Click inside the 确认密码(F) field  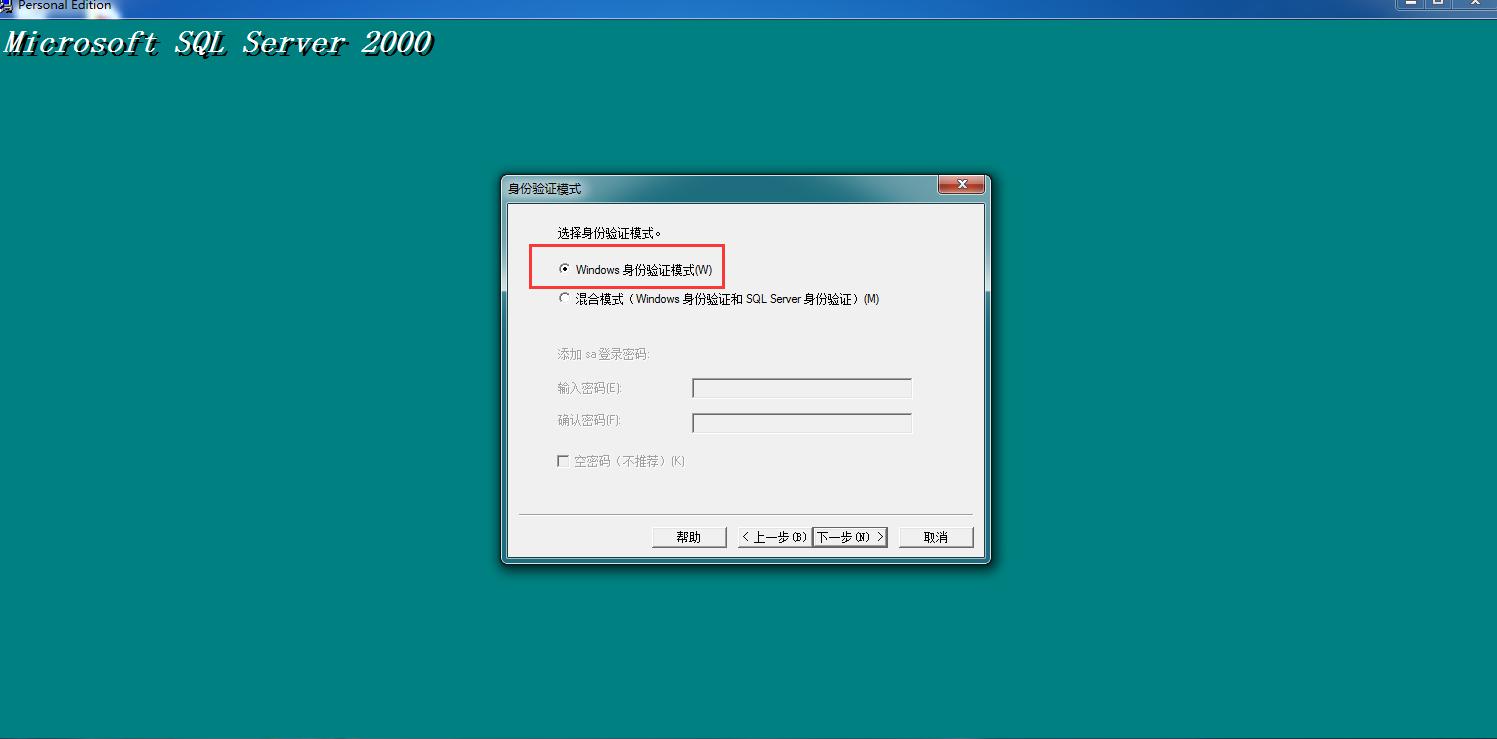click(800, 422)
